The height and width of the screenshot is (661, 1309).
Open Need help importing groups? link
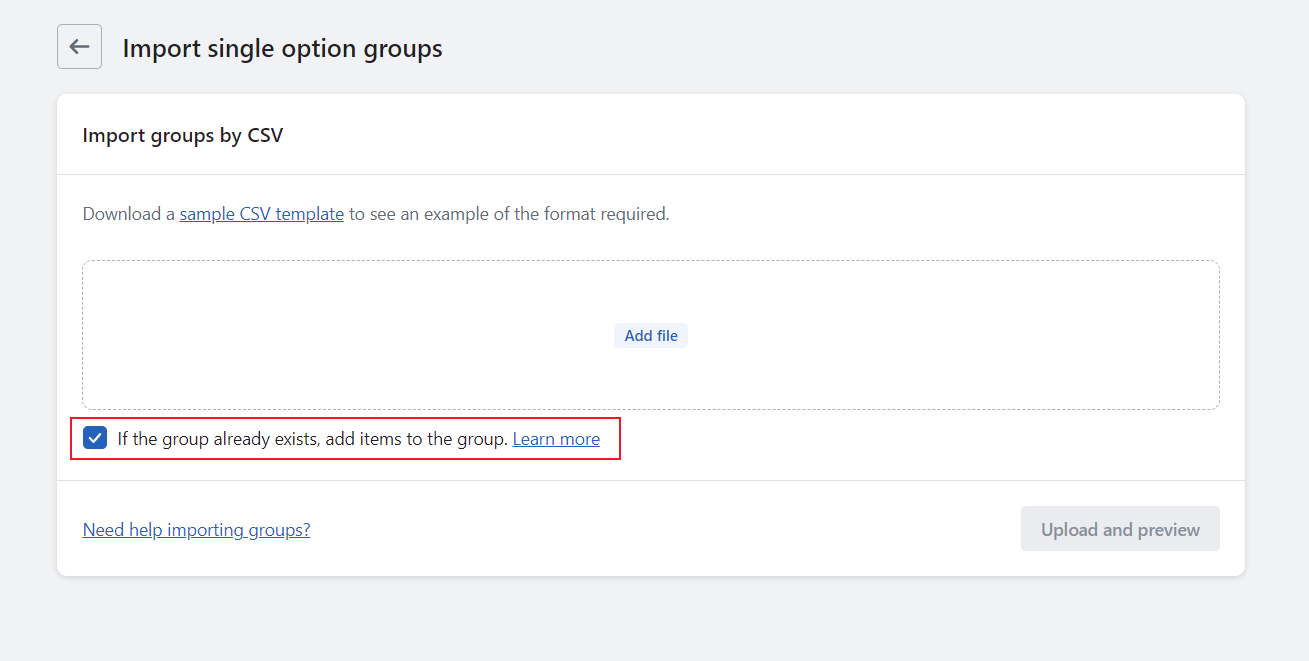(x=196, y=530)
